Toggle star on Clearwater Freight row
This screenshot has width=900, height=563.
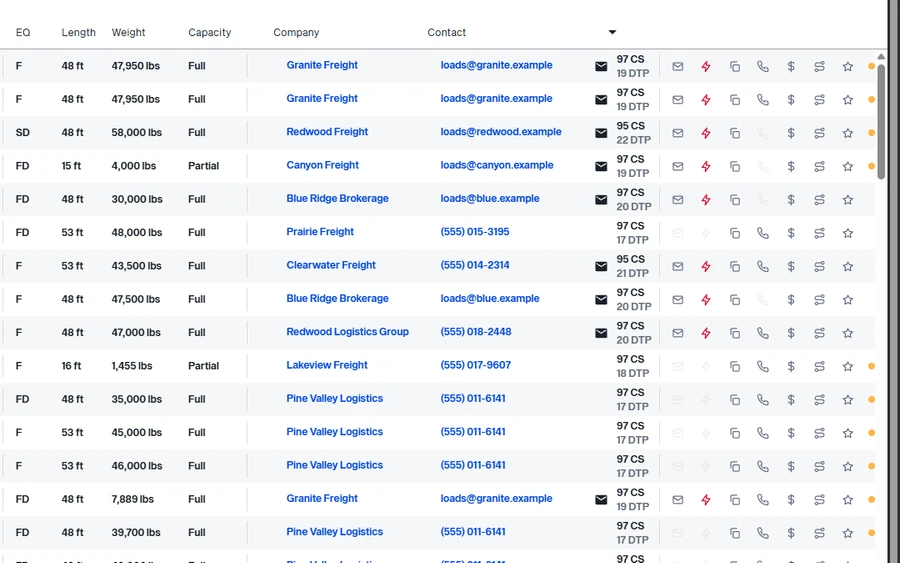[848, 266]
